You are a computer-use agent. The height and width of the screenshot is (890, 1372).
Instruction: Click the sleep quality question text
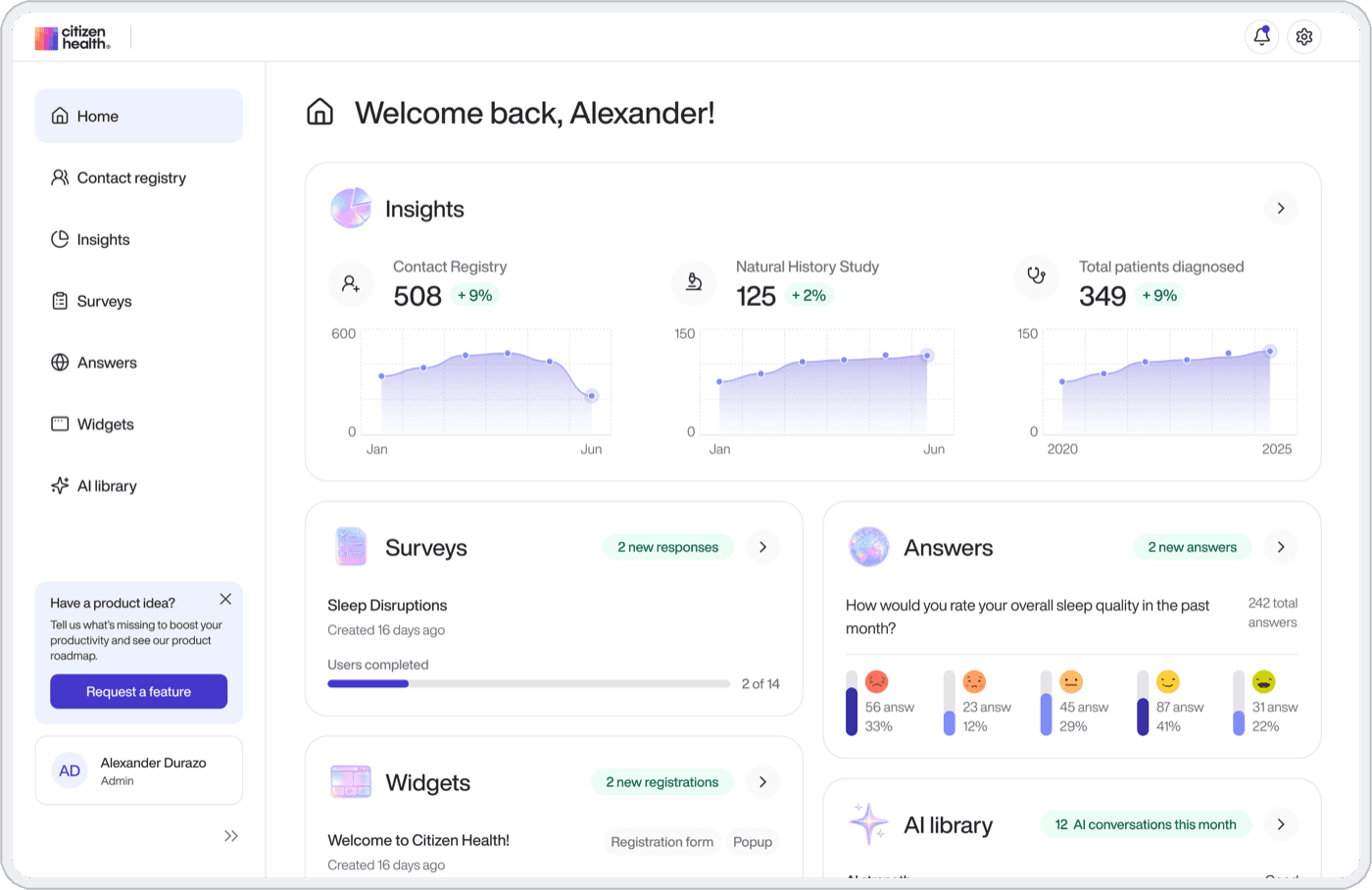click(x=1027, y=617)
